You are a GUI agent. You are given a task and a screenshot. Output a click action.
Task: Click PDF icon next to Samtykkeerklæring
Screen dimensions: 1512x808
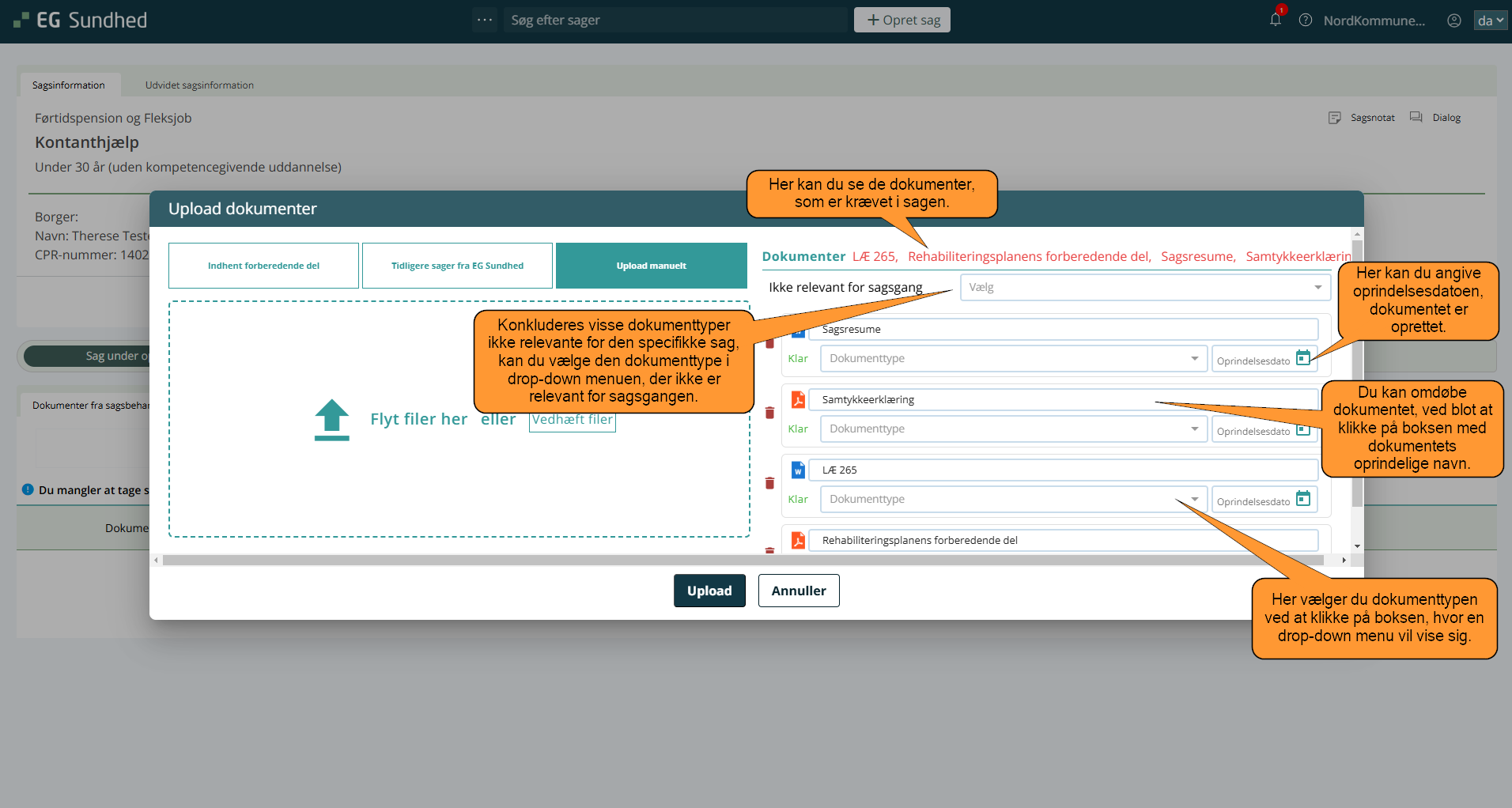click(798, 400)
